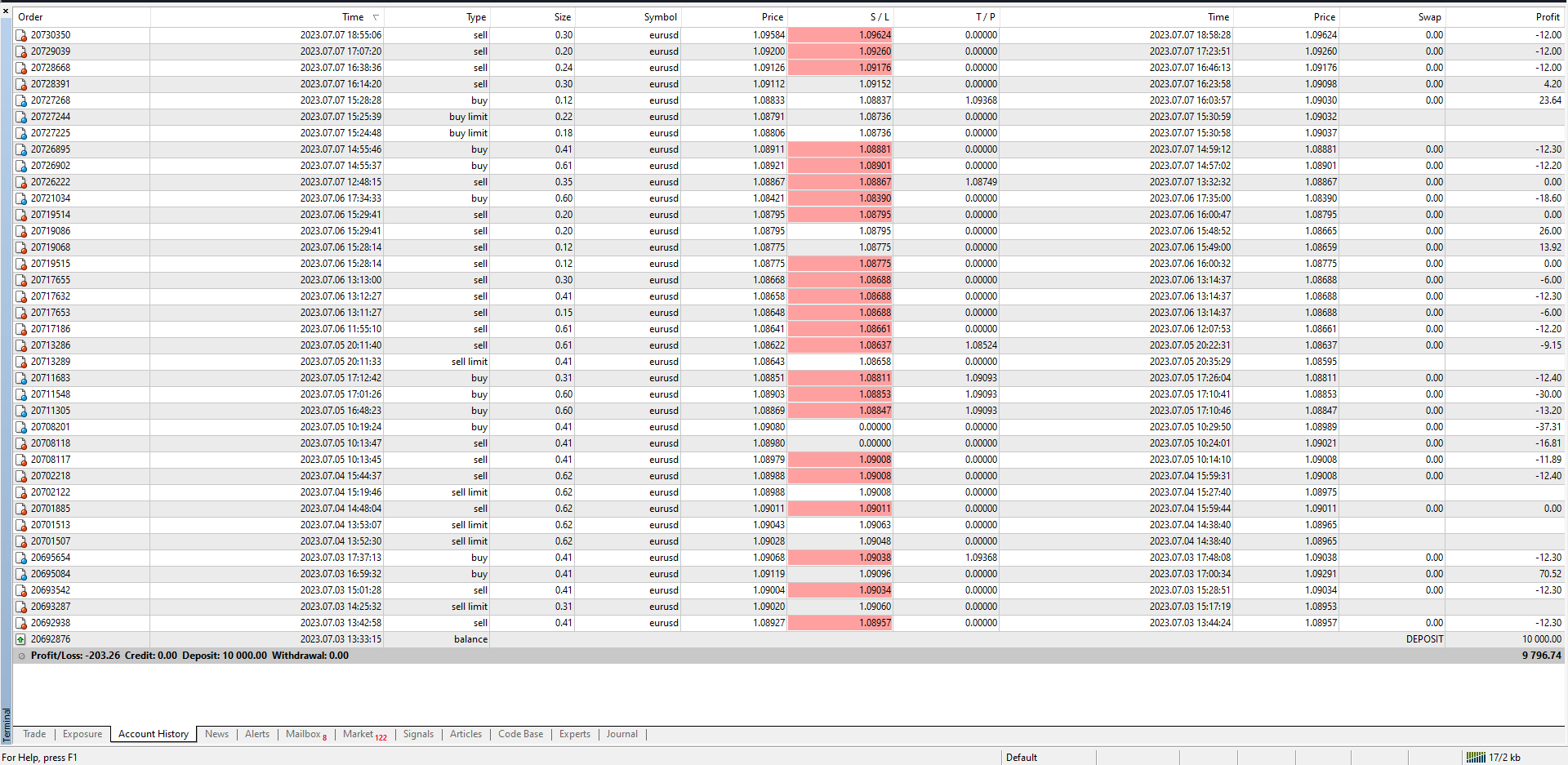Open the Mailbox tab

point(306,734)
